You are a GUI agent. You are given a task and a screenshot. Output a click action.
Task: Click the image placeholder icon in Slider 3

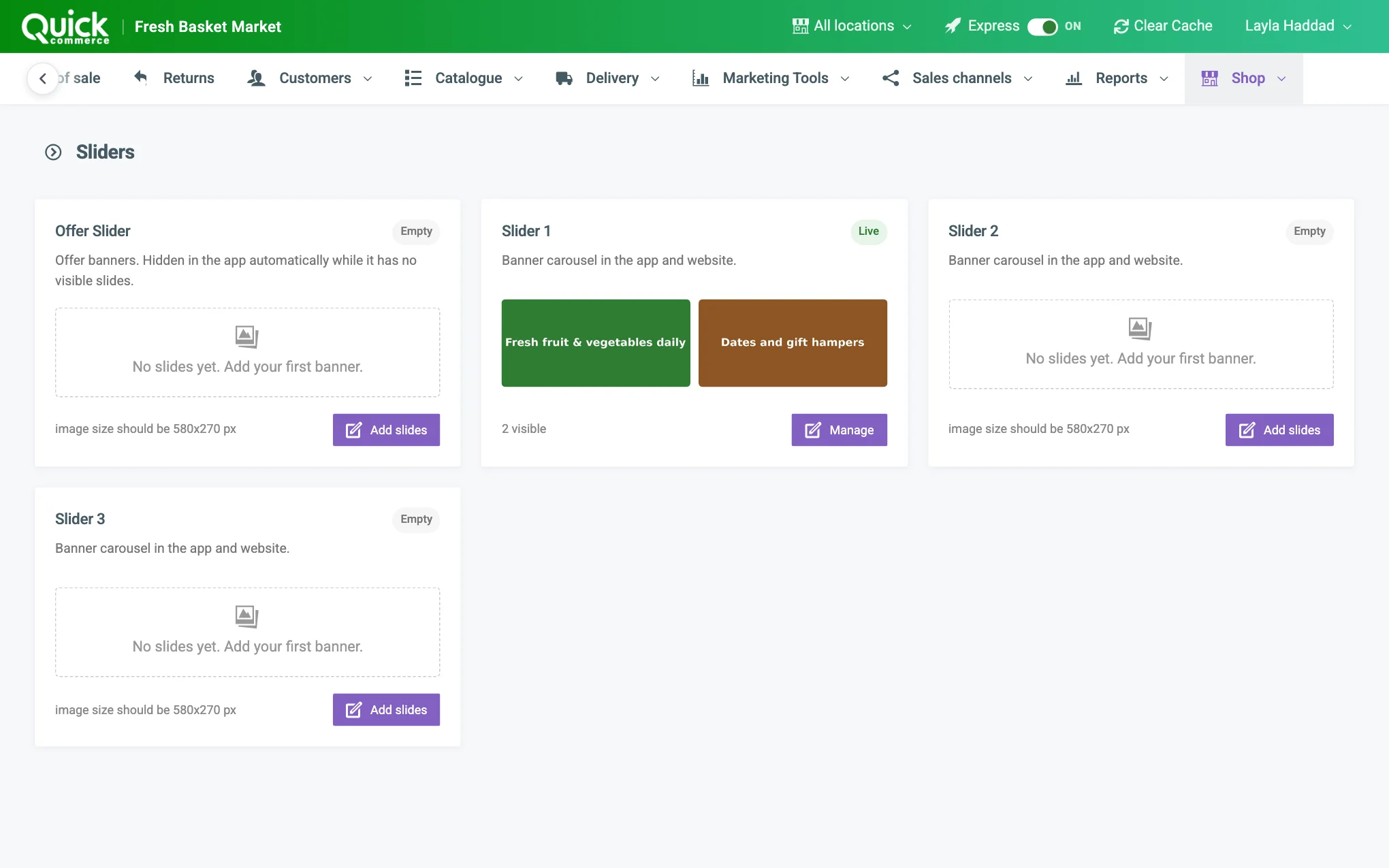(x=246, y=616)
